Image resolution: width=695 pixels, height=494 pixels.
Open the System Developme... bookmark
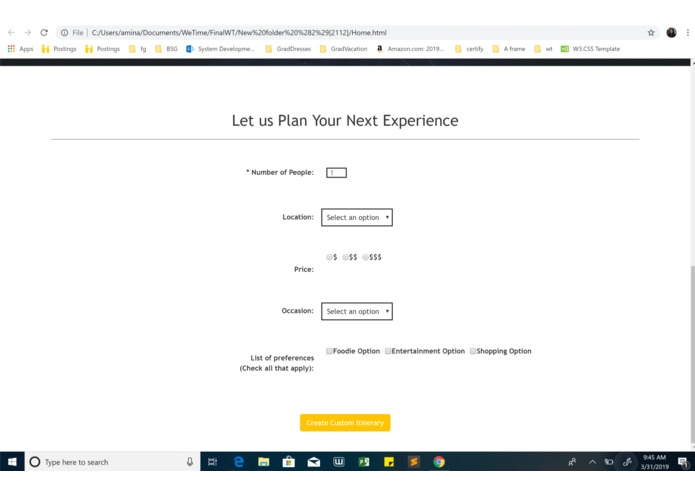pyautogui.click(x=221, y=49)
